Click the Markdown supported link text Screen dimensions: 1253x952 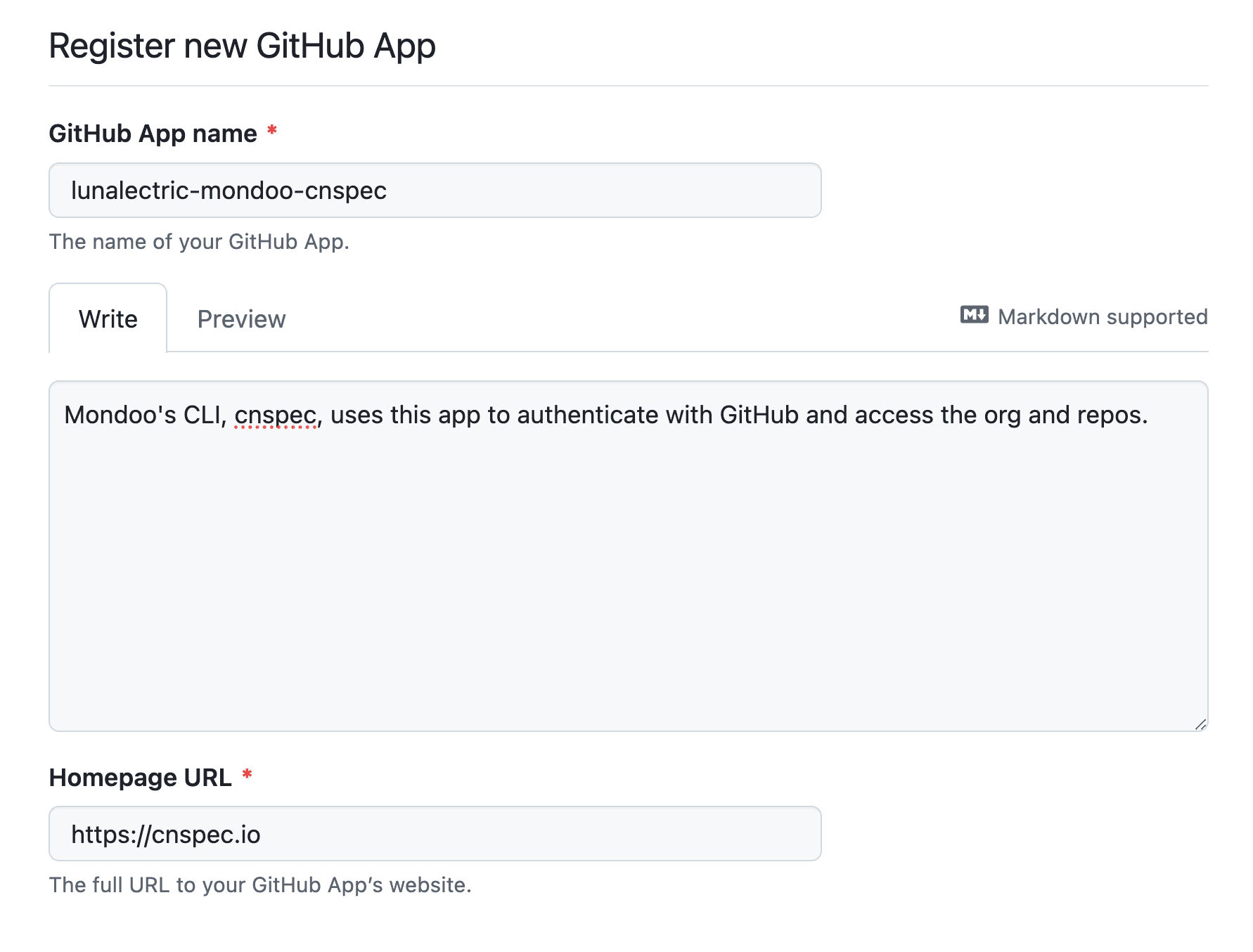coord(1101,317)
